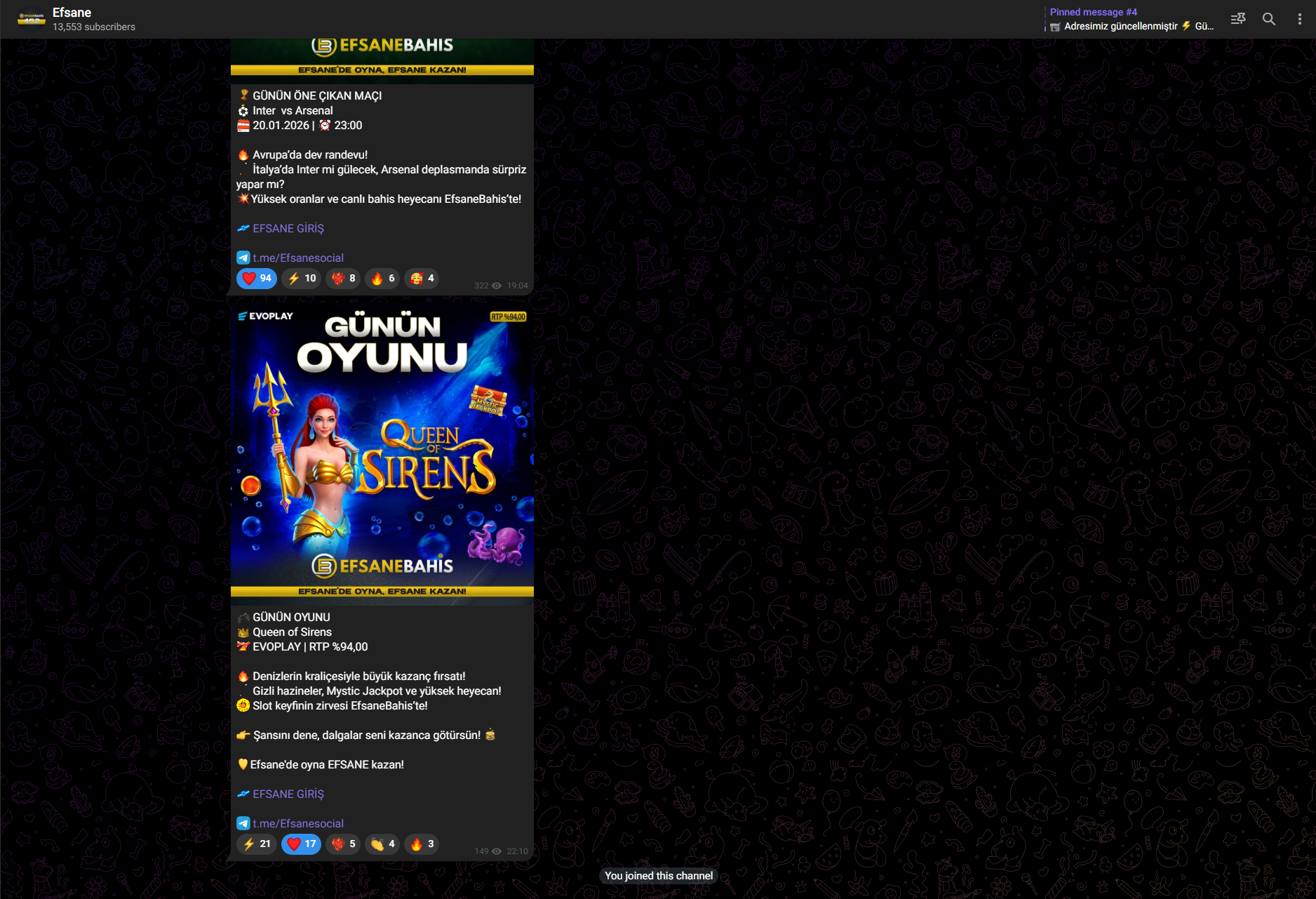Image resolution: width=1316 pixels, height=899 pixels.
Task: Open t.me/Efsanesocial link in Queen of Sirens post
Action: pos(298,824)
